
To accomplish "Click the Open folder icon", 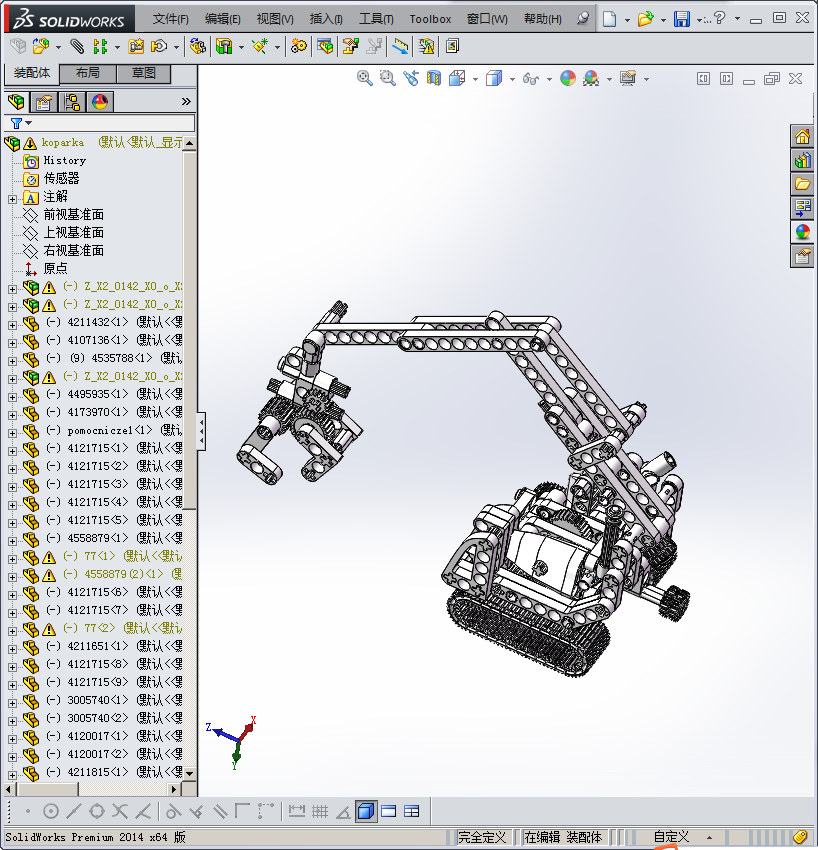I will tap(645, 19).
